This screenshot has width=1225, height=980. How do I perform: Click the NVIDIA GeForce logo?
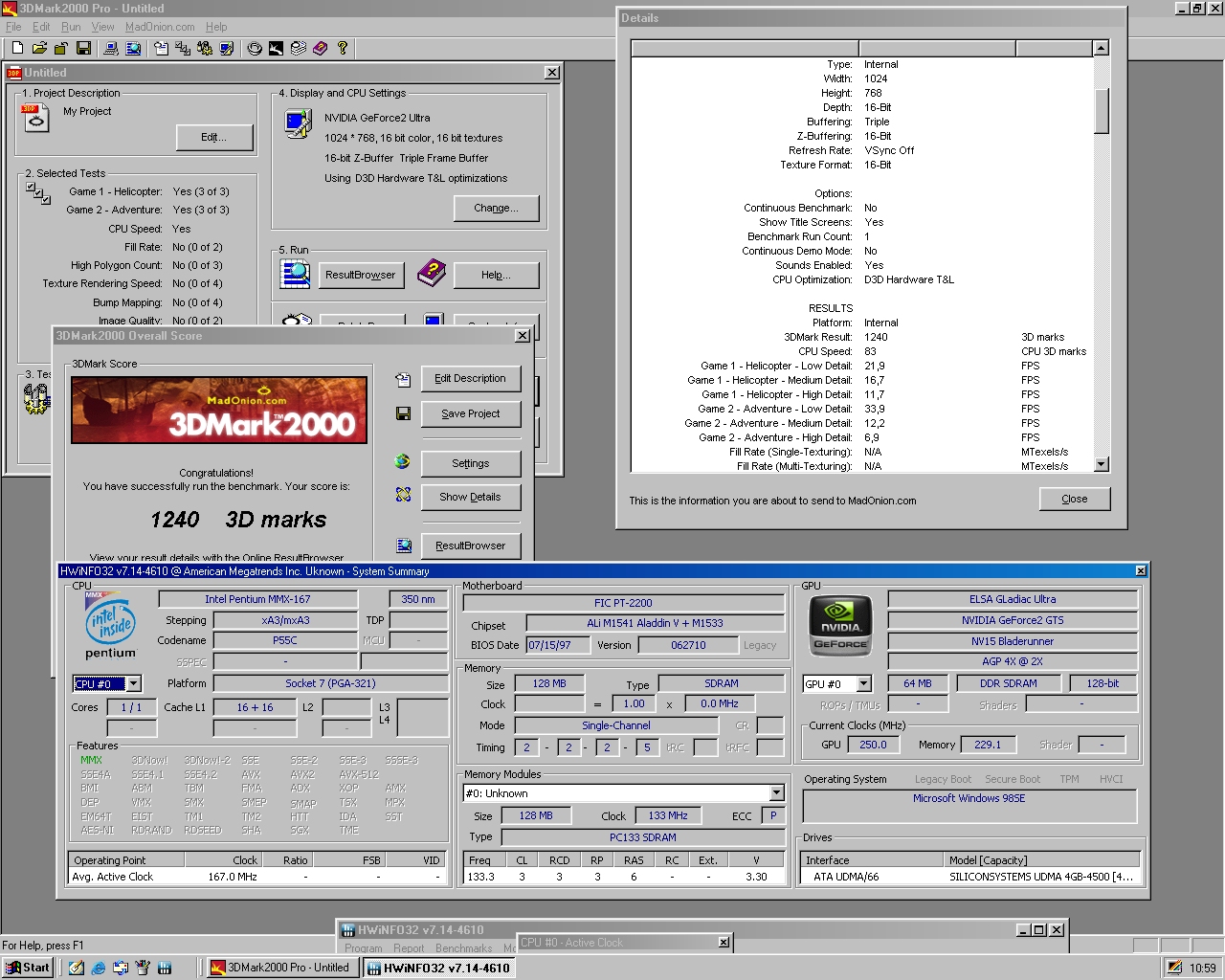point(840,626)
